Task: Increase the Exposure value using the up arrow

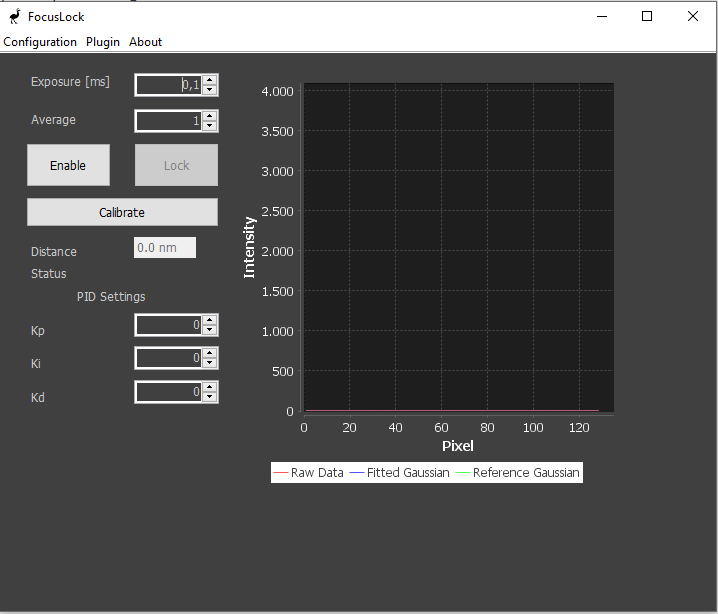Action: tap(210, 80)
